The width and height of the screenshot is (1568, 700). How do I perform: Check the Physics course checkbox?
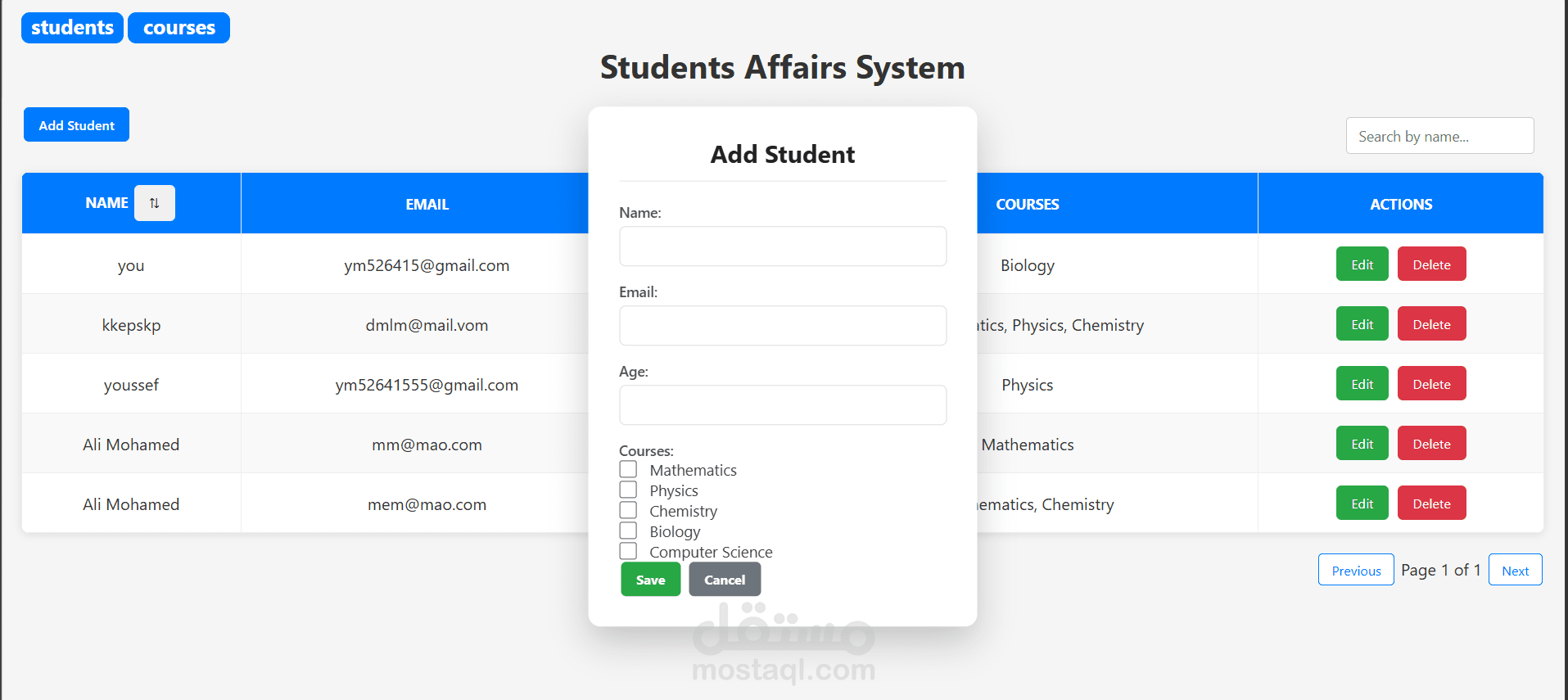628,490
